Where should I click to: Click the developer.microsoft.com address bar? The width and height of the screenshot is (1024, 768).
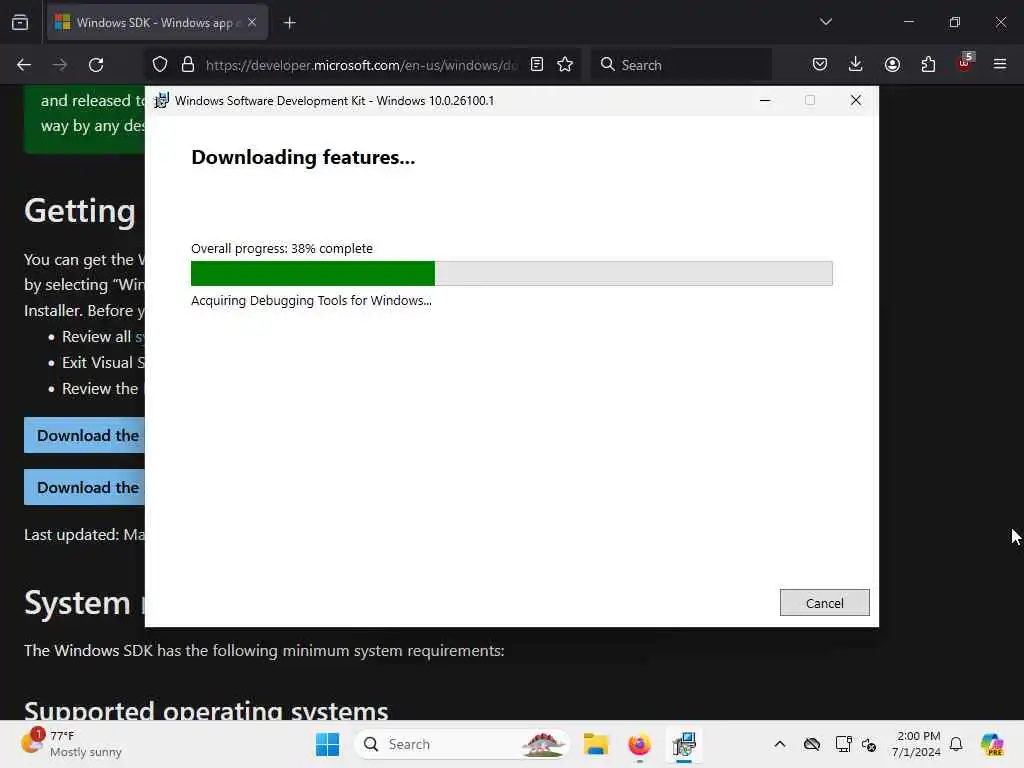(x=361, y=65)
